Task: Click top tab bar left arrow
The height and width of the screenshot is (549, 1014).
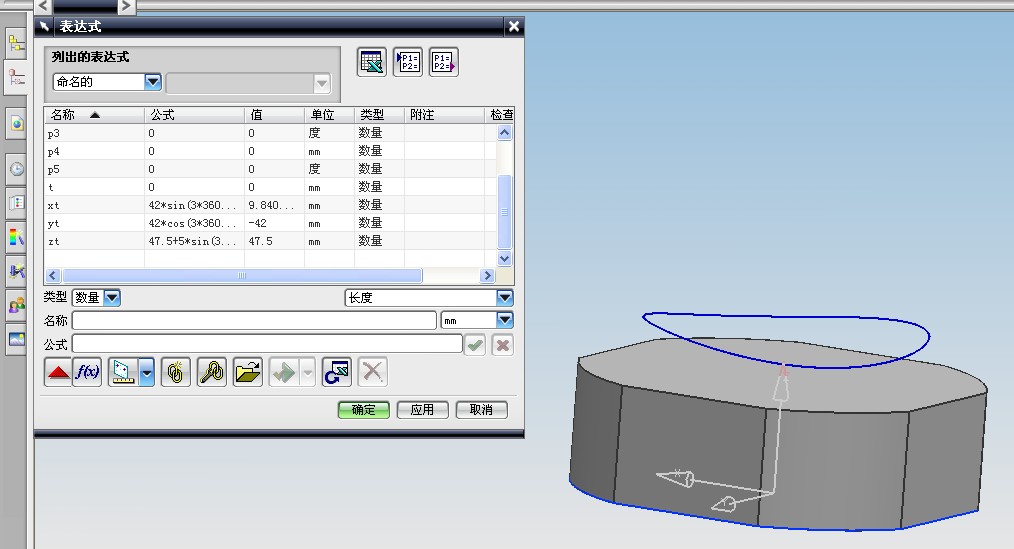Action: [x=43, y=6]
